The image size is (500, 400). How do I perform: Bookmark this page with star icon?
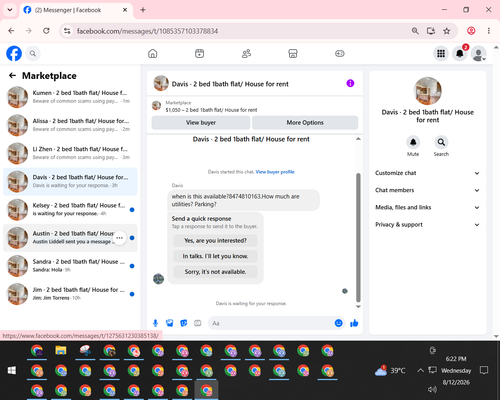click(447, 31)
